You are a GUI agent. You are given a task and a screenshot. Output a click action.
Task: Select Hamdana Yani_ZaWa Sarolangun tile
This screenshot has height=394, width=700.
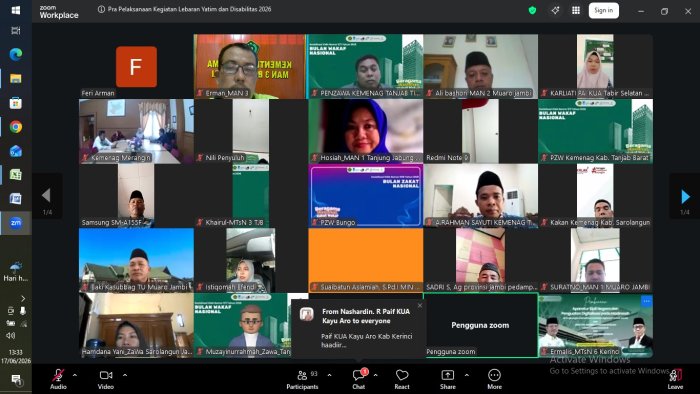point(137,325)
